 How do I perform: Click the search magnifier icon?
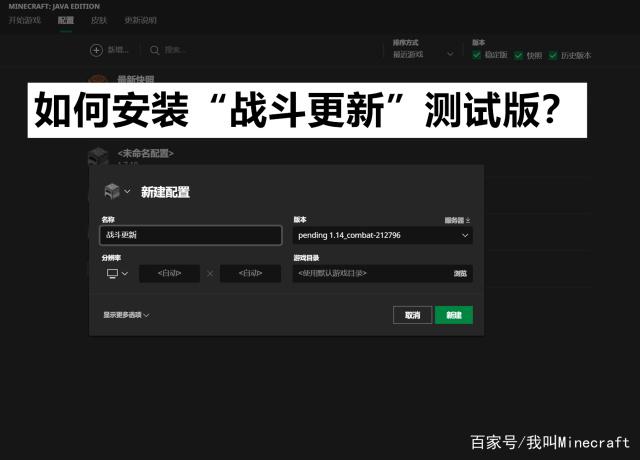tap(155, 50)
